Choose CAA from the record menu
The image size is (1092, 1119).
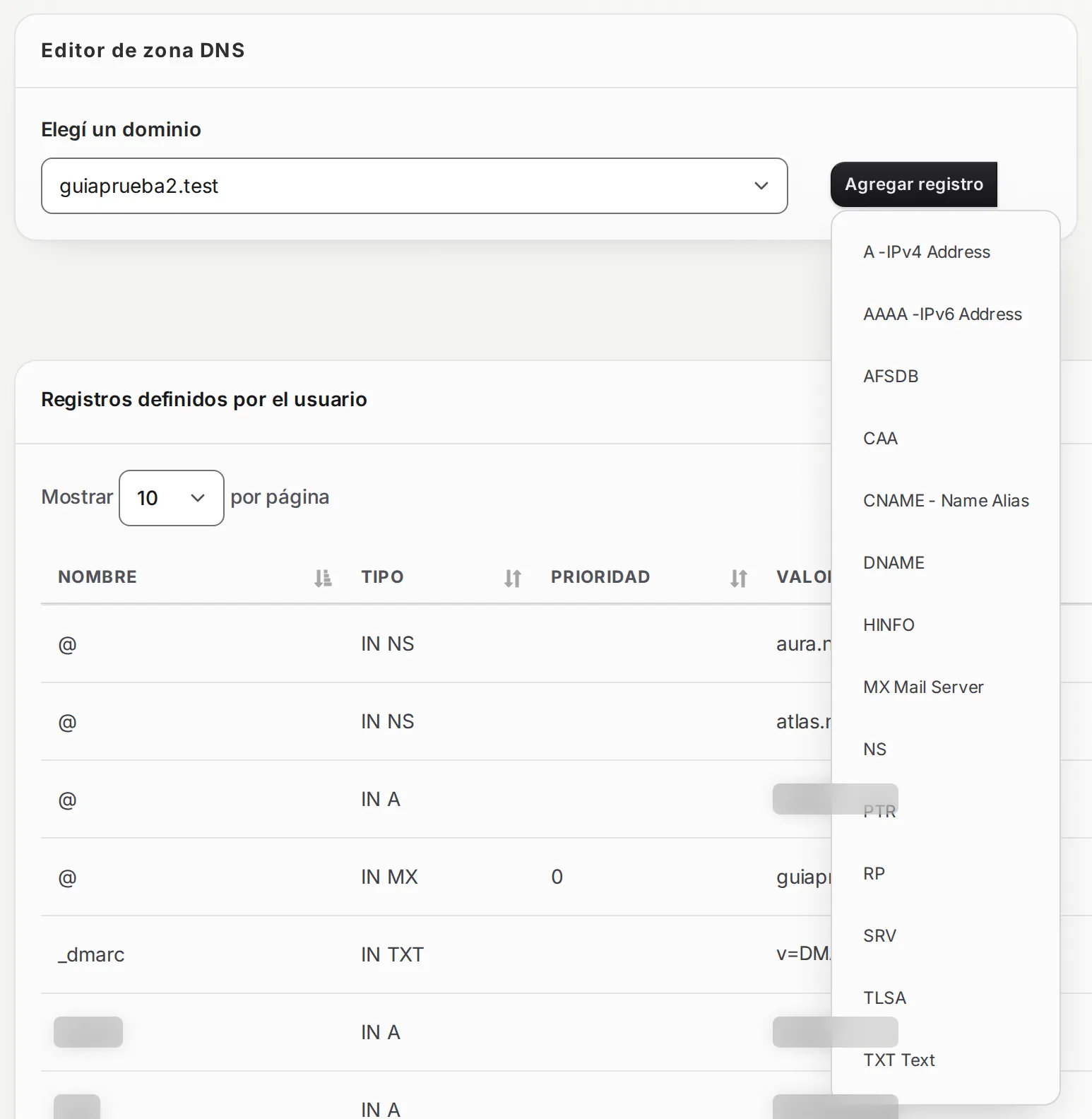click(x=880, y=439)
